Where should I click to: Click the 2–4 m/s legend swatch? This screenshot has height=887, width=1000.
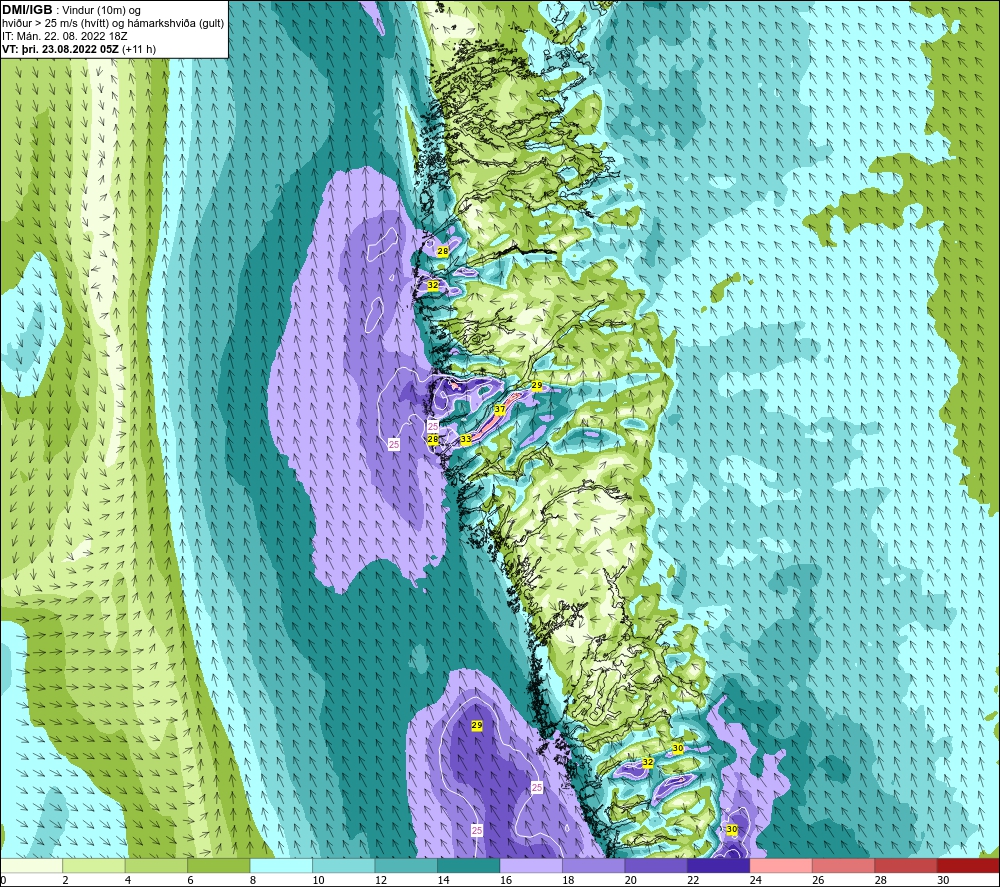(94, 865)
